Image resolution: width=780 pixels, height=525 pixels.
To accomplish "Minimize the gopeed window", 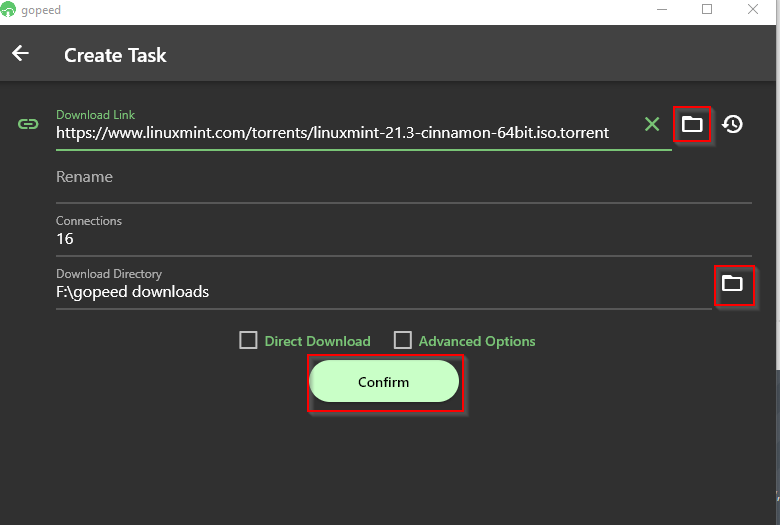I will pyautogui.click(x=662, y=9).
